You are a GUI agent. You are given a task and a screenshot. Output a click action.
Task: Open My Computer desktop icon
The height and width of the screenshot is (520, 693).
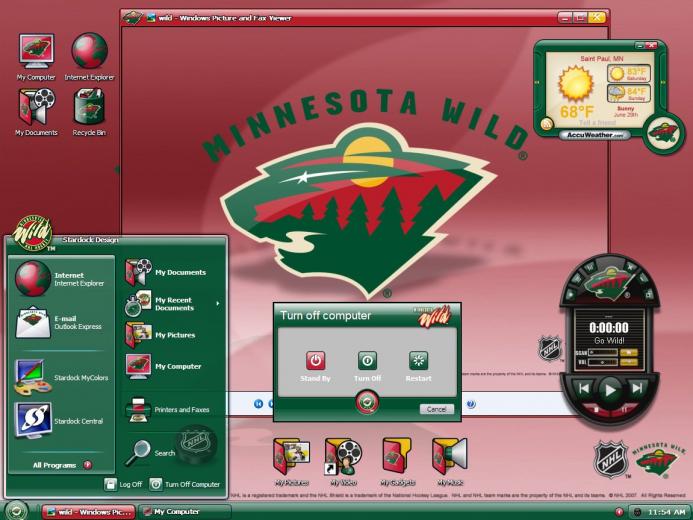click(x=36, y=57)
